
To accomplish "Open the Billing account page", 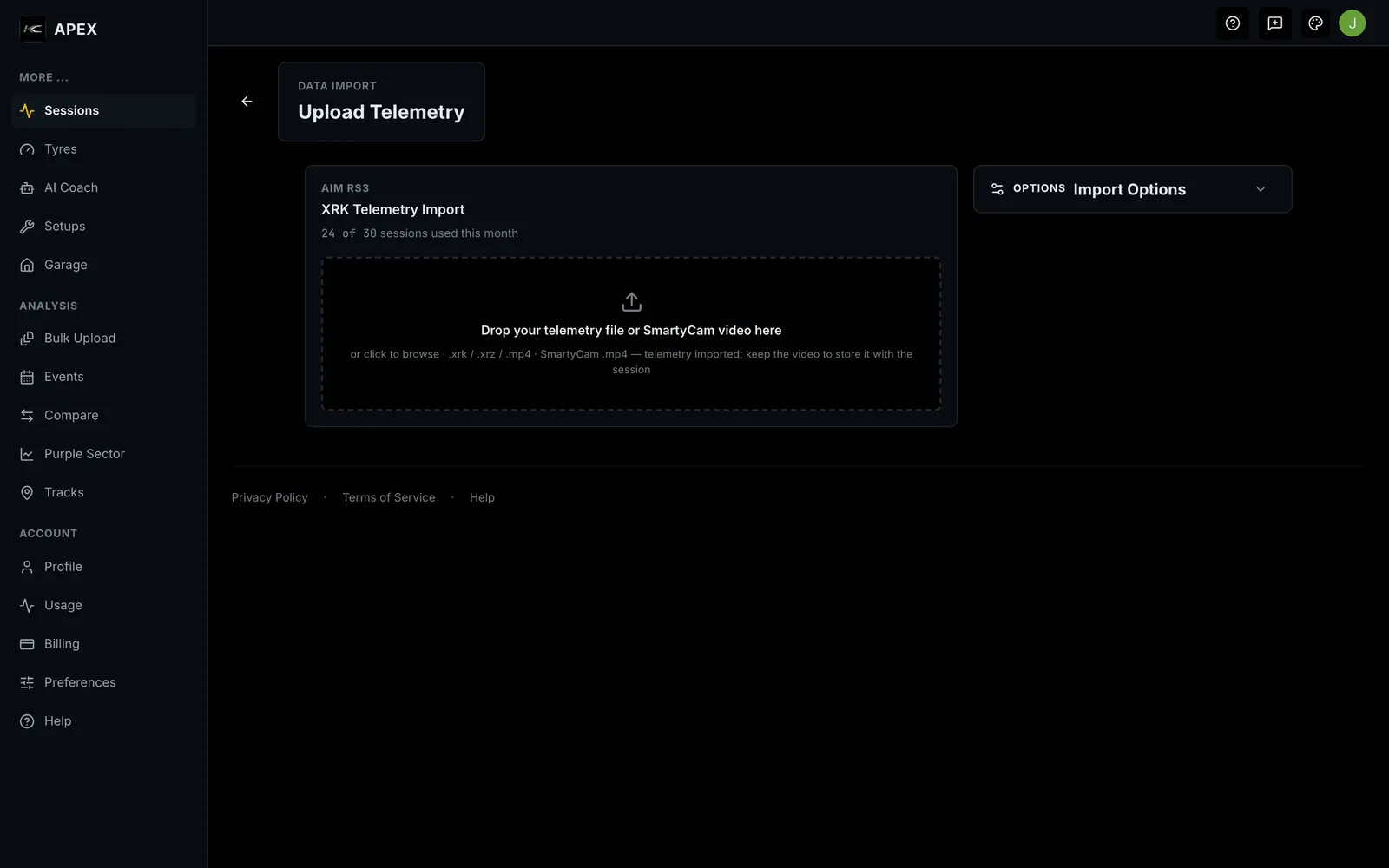I will 104,644.
